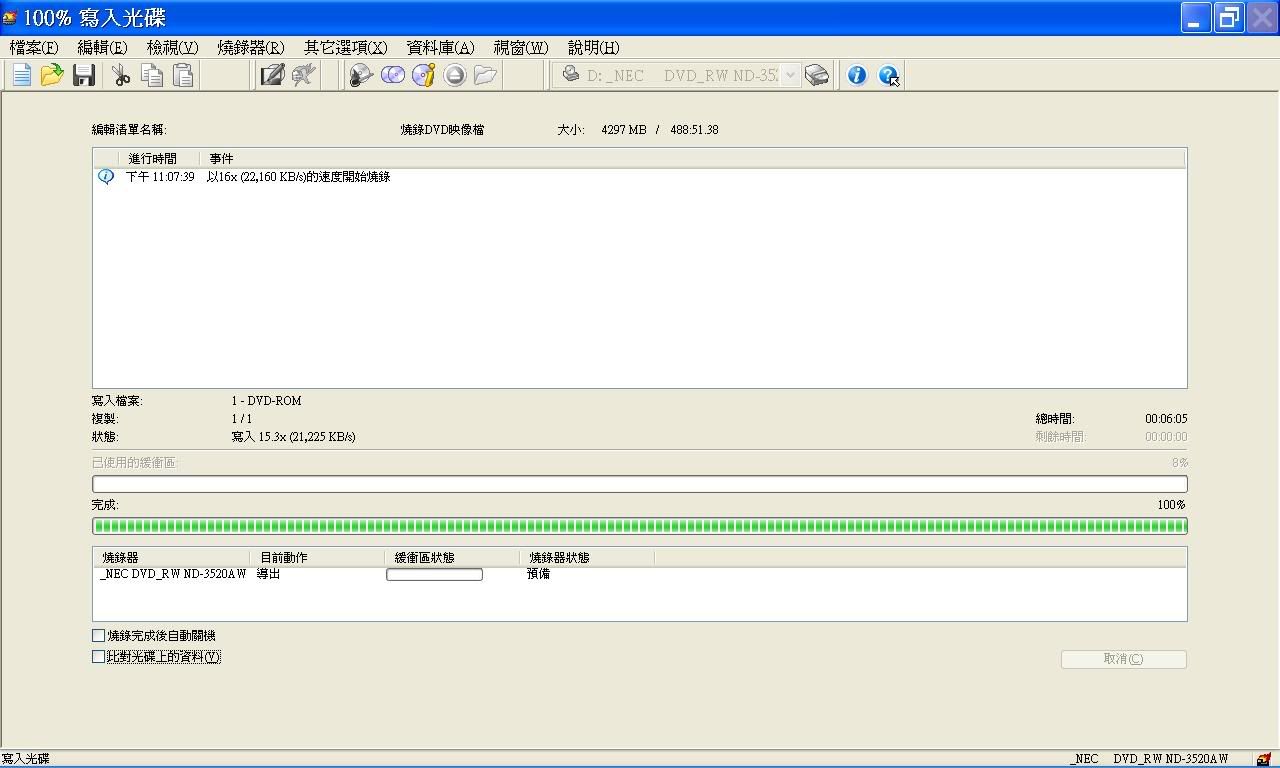The width and height of the screenshot is (1280, 768).
Task: Click the 燒錄DVD映像檔 title text
Action: [442, 130]
